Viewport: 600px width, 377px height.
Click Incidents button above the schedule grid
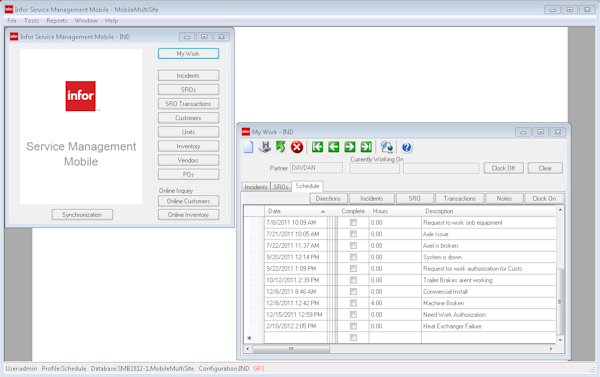pos(372,198)
